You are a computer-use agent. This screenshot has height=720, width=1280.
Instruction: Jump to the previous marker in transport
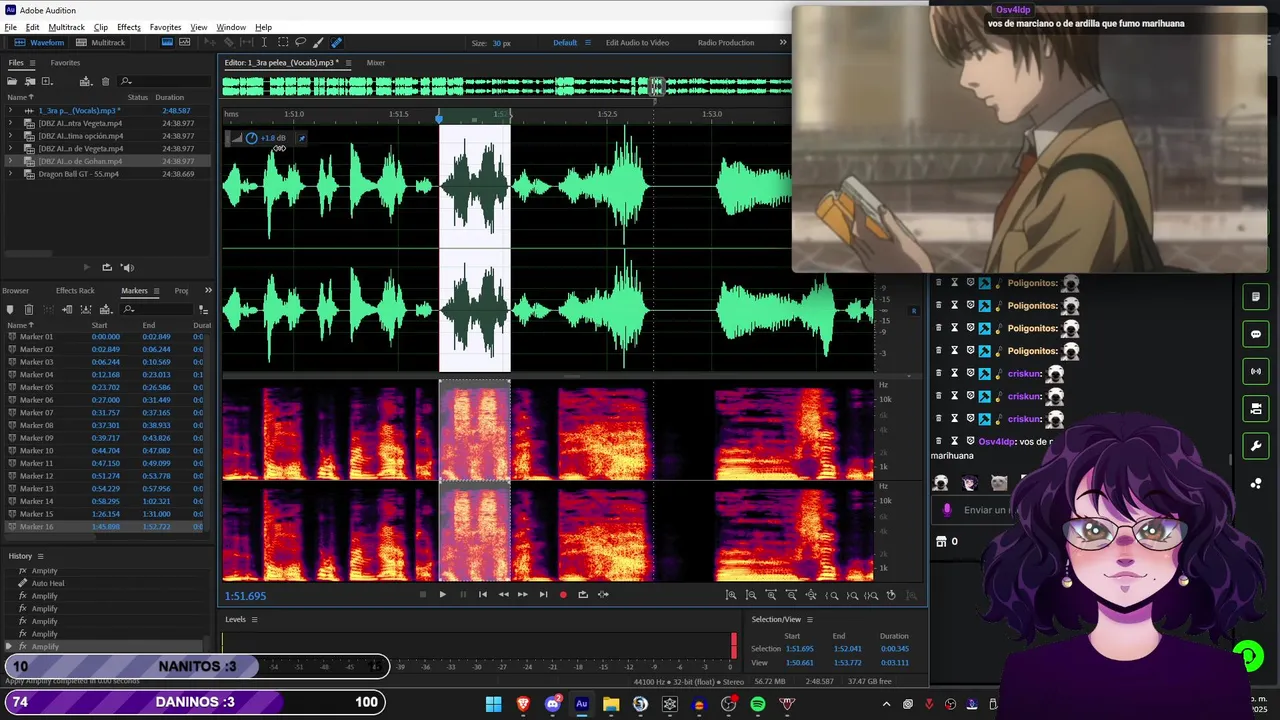[x=482, y=595]
